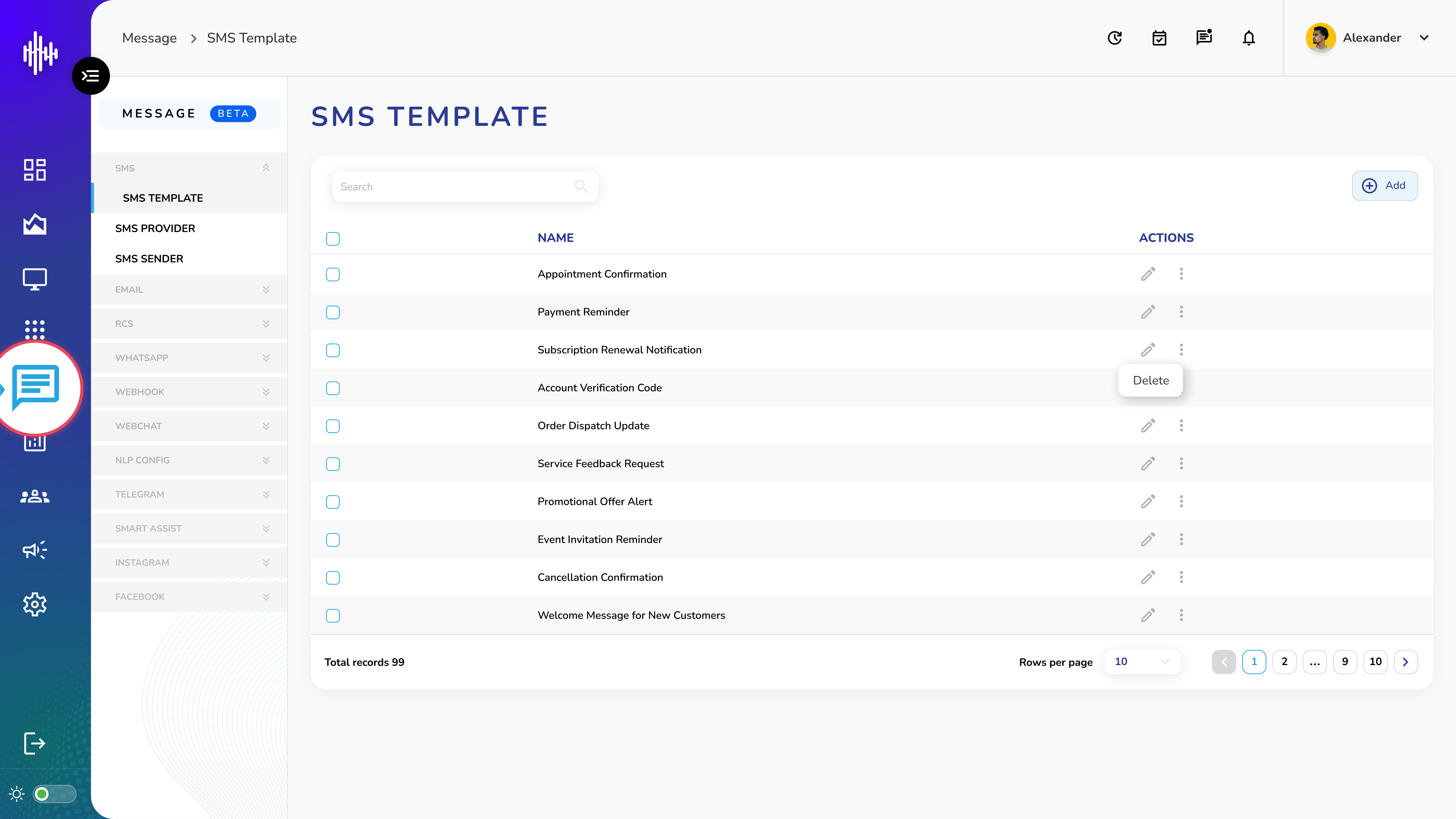Go to page 10
Screen dimensions: 1456x819
[x=1376, y=662]
